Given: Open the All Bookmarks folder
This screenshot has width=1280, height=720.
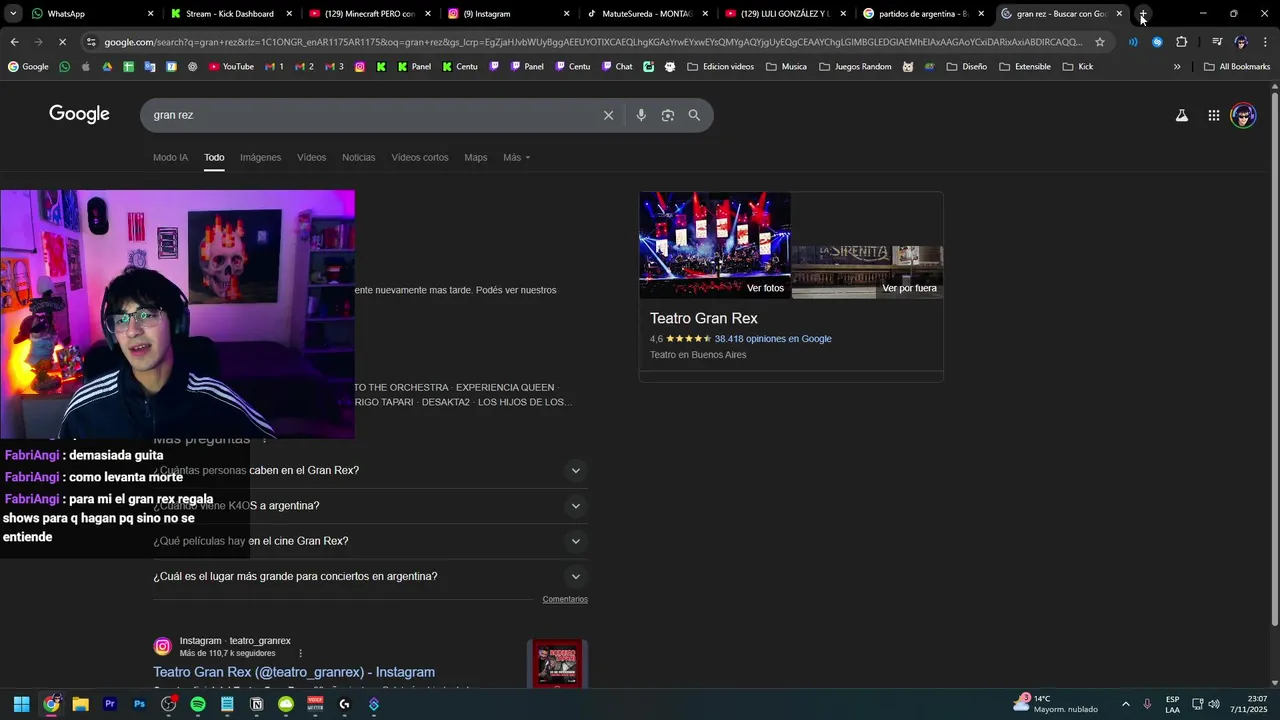Looking at the screenshot, I should [x=1237, y=67].
